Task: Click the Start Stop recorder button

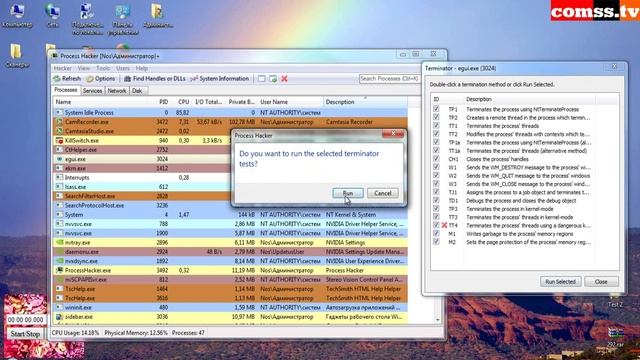Action: [x=25, y=333]
